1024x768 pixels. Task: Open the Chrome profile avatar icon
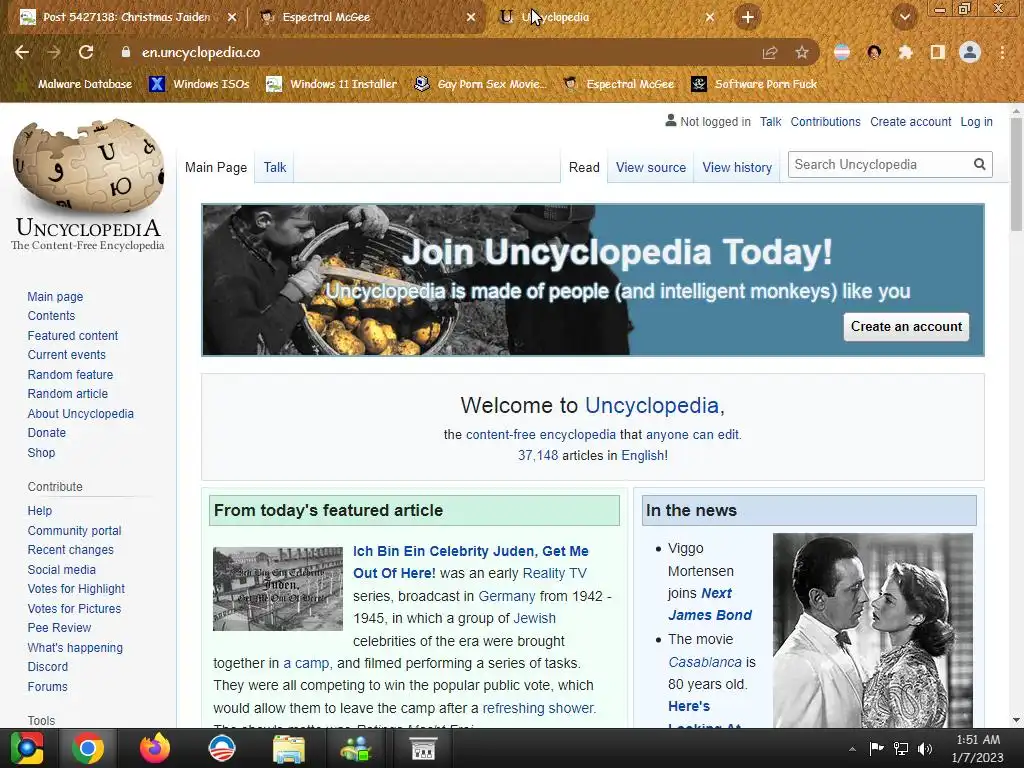point(970,52)
